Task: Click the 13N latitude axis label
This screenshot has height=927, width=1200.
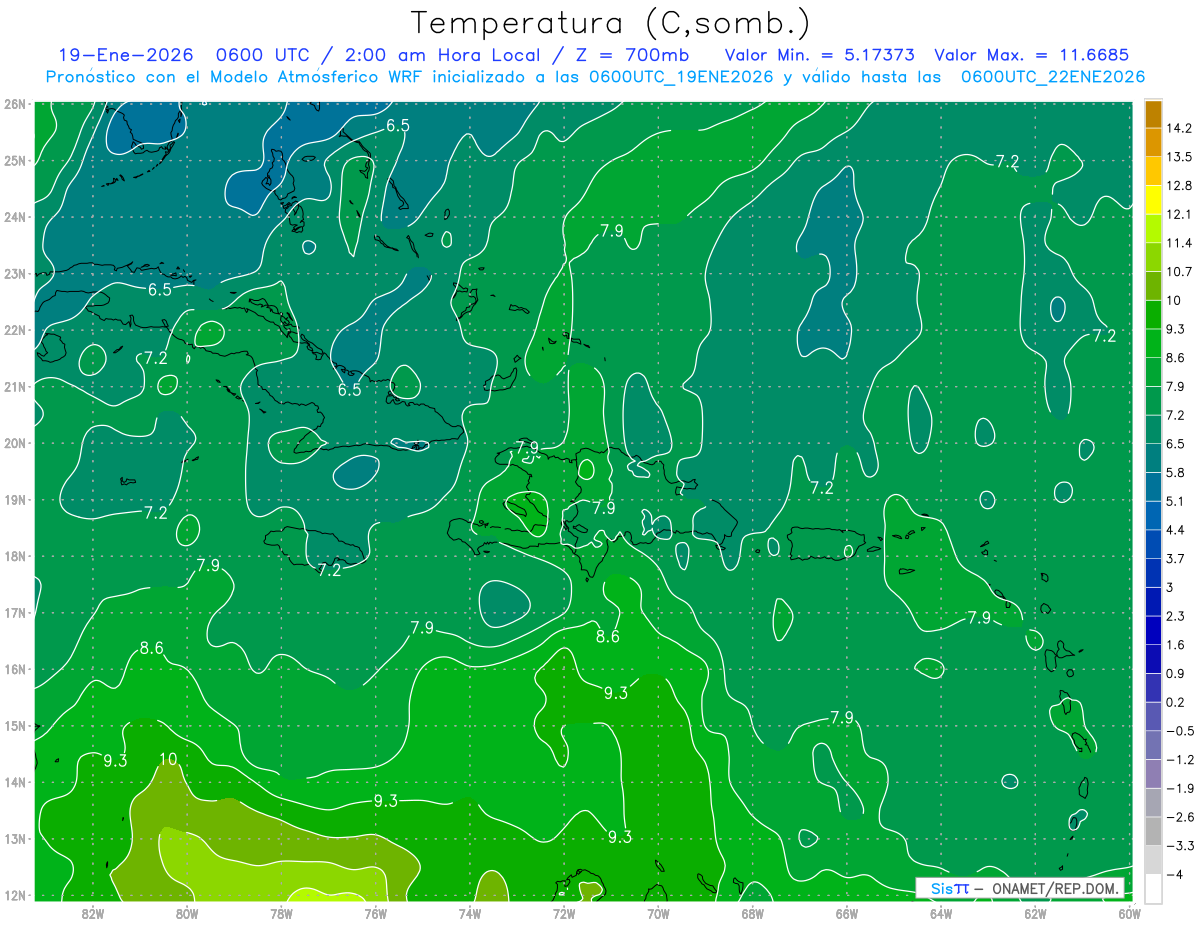Action: 14,838
